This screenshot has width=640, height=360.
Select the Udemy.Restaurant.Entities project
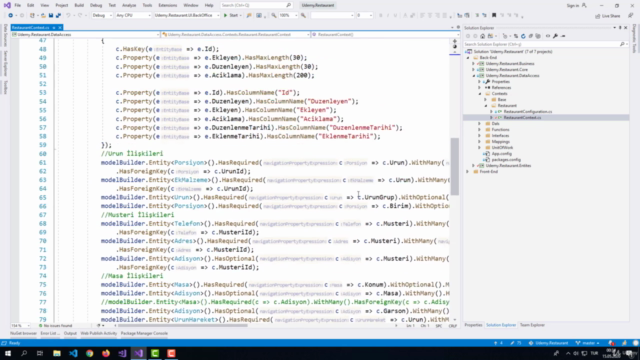coord(508,166)
